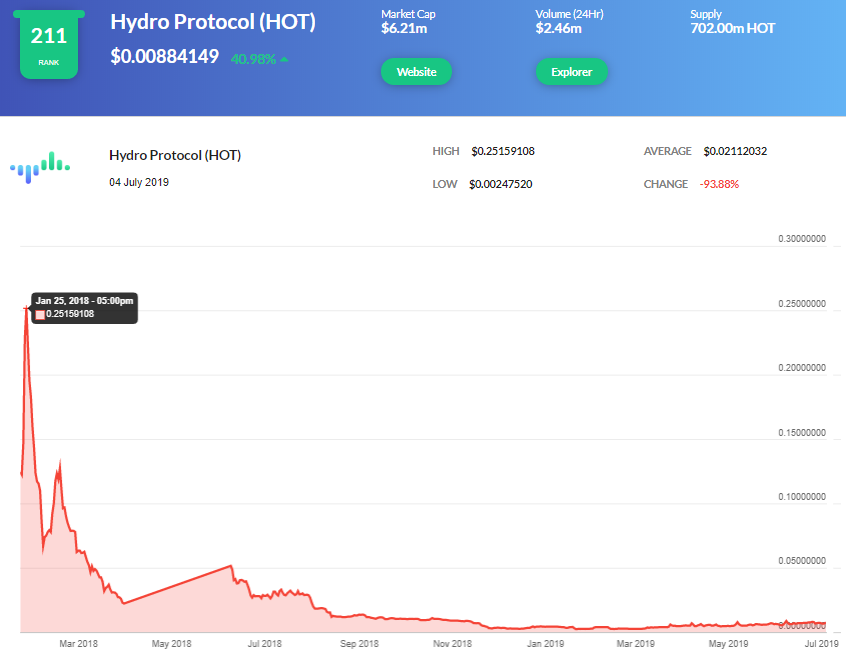Click the Jul 2019 x-axis label
This screenshot has height=660, width=846.
click(x=822, y=644)
